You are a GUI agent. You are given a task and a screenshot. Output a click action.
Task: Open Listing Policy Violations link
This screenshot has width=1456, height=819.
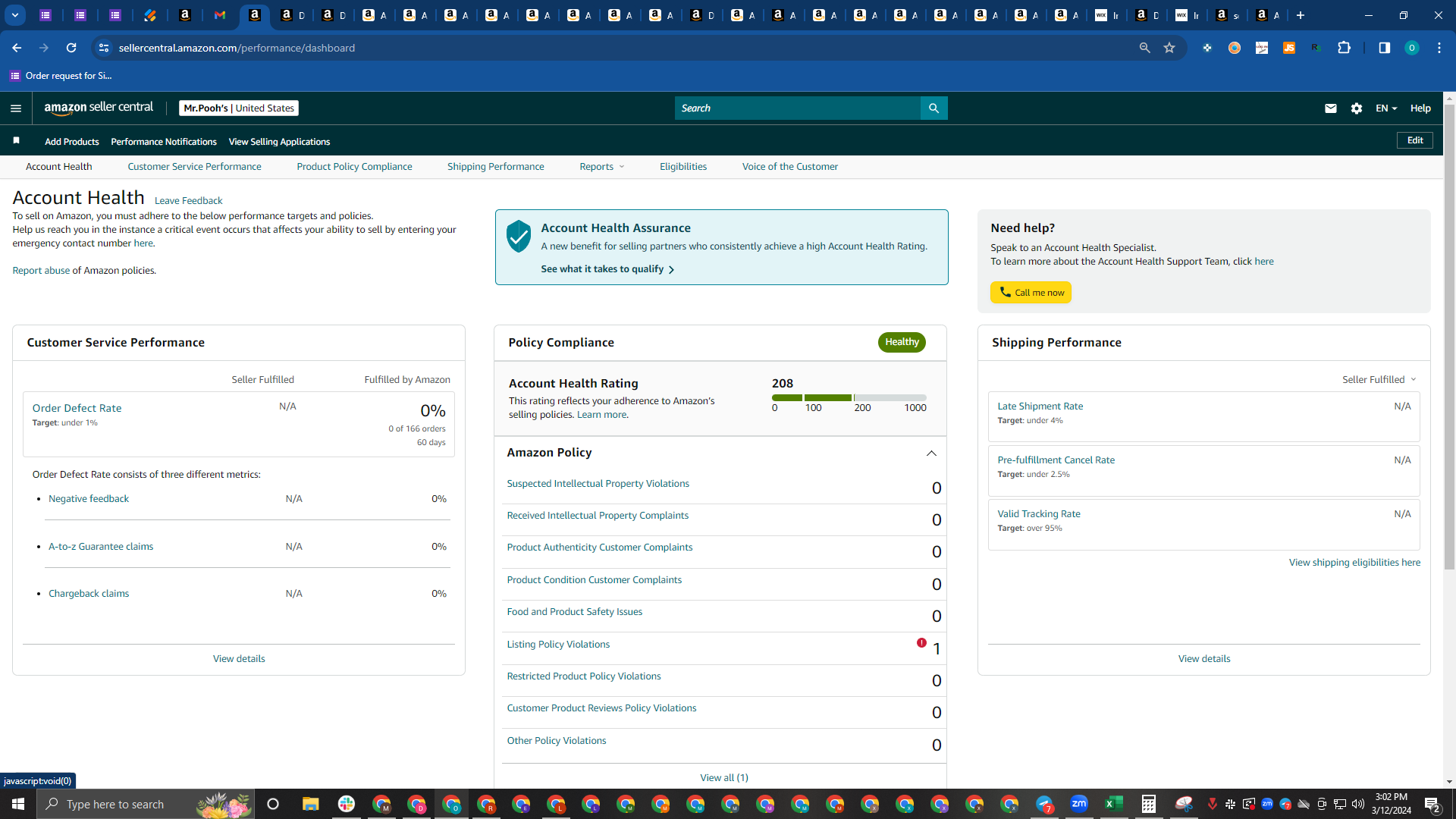coord(558,645)
